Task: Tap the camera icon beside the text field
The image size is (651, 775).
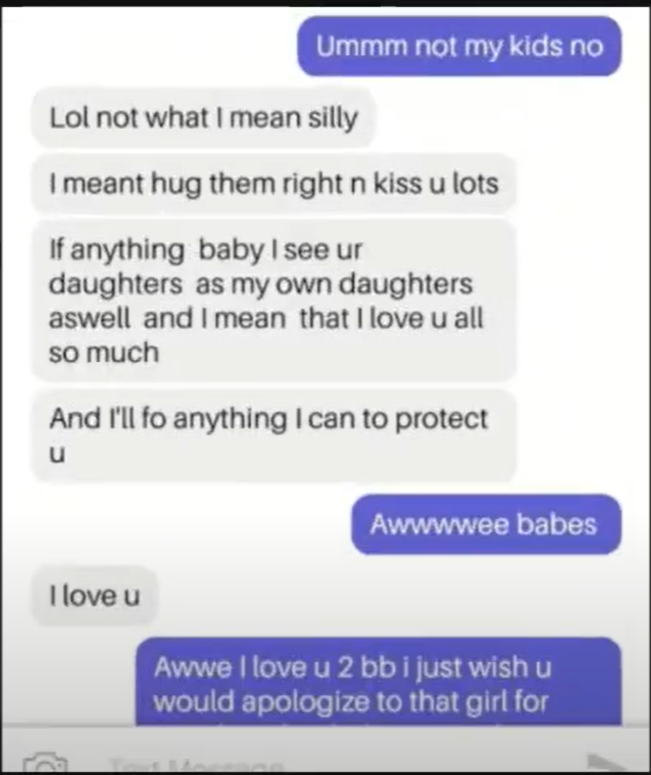Action: 45,763
